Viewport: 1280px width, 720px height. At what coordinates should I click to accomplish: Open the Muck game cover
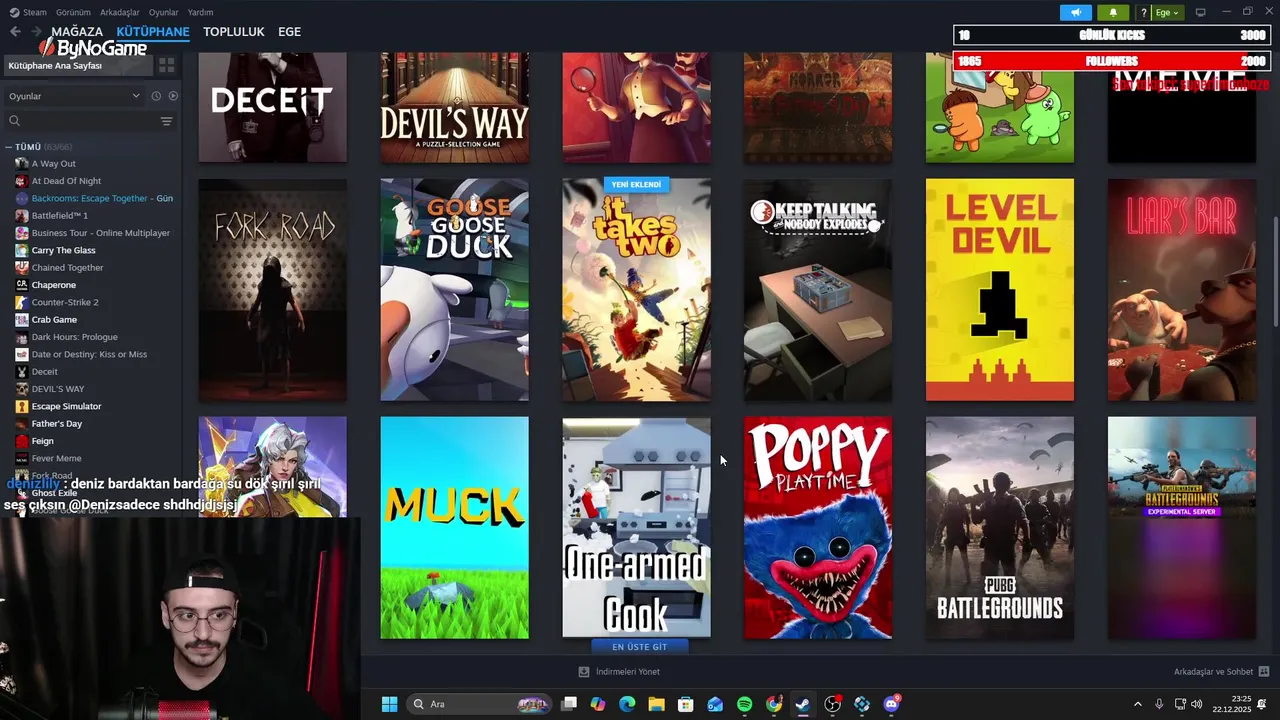[x=454, y=528]
